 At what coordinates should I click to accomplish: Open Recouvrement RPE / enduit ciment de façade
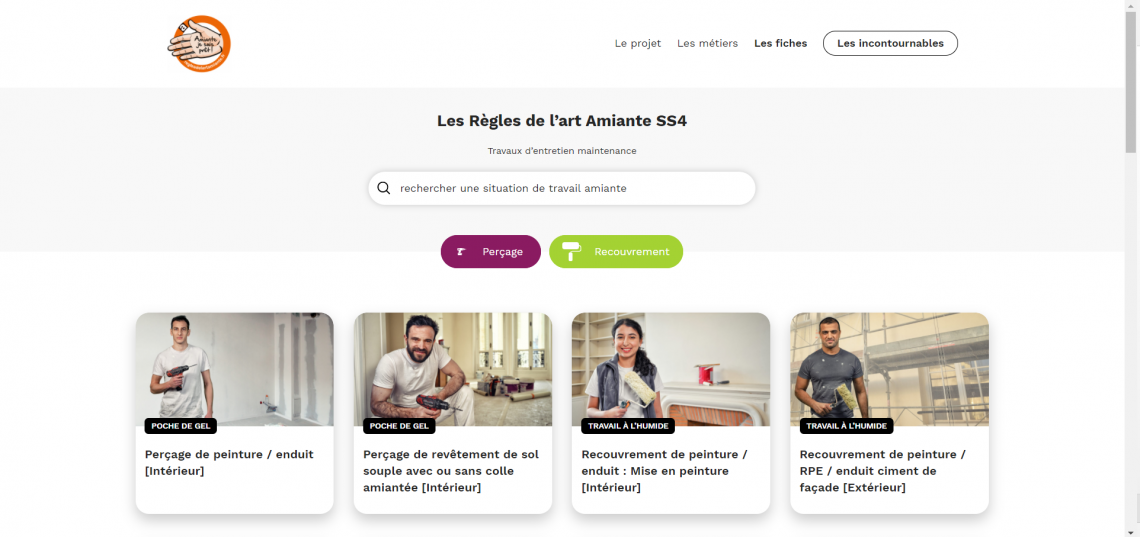coord(882,470)
